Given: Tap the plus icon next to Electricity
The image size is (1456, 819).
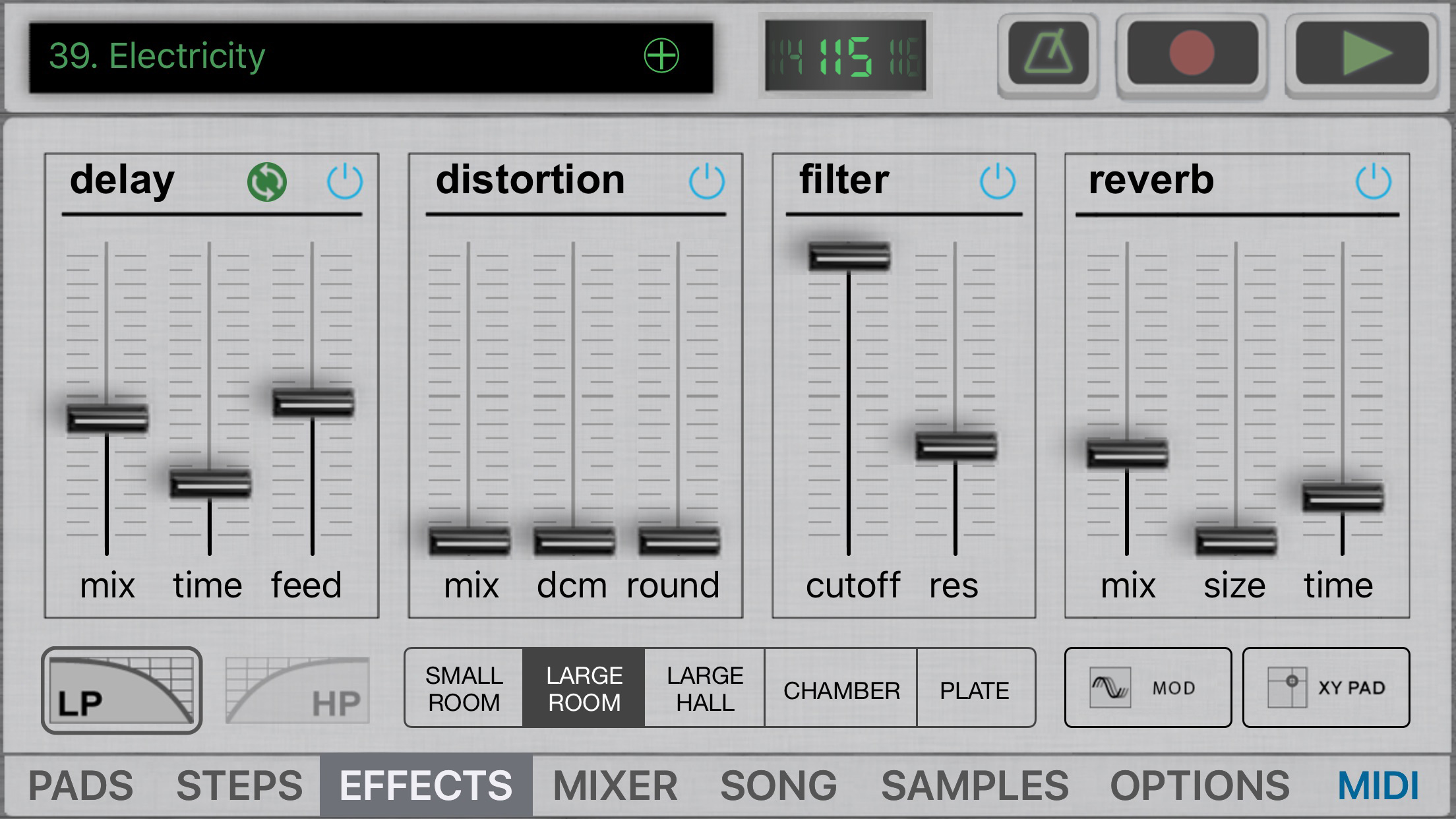Looking at the screenshot, I should [x=661, y=55].
